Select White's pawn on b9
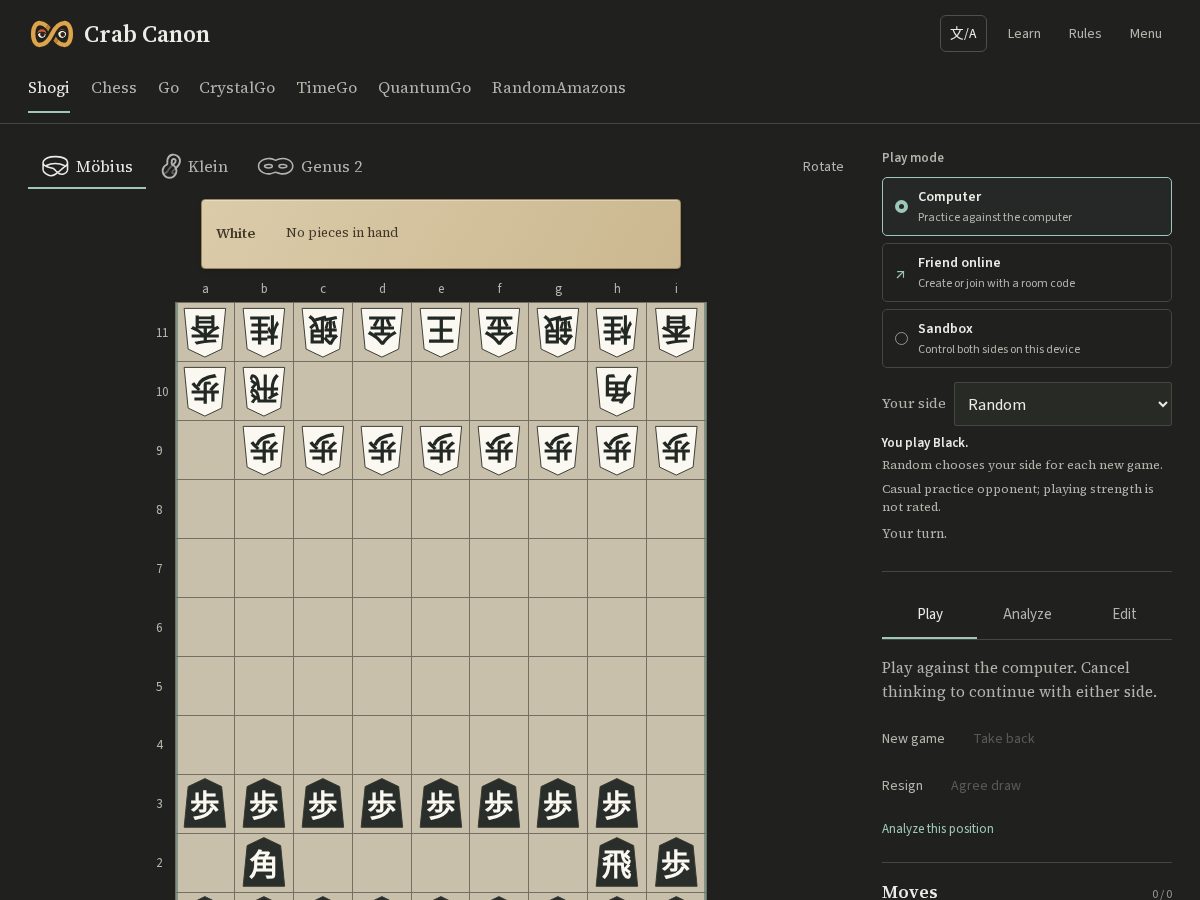The width and height of the screenshot is (1200, 900). point(264,450)
